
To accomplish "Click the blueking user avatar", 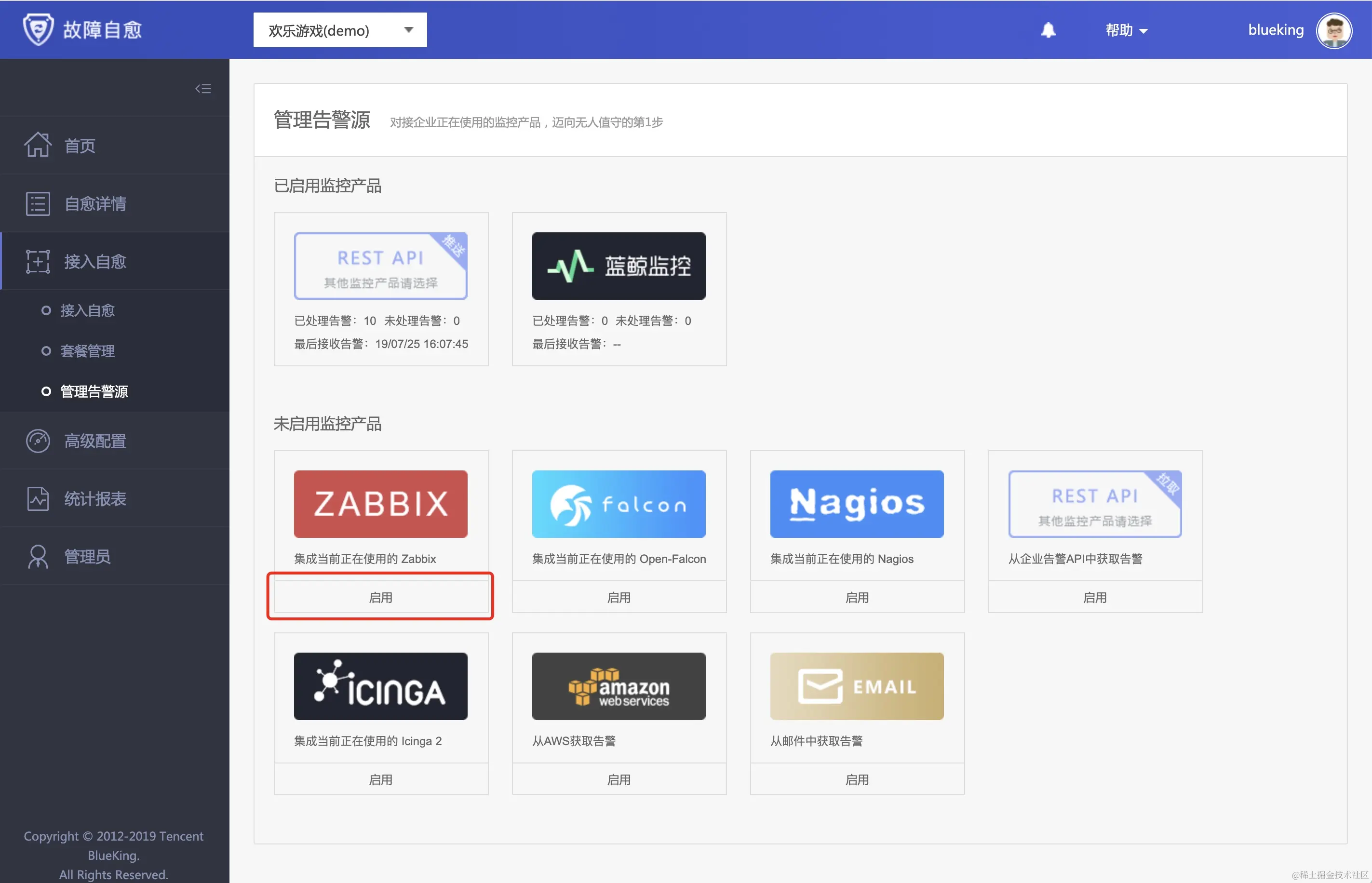I will pyautogui.click(x=1333, y=30).
